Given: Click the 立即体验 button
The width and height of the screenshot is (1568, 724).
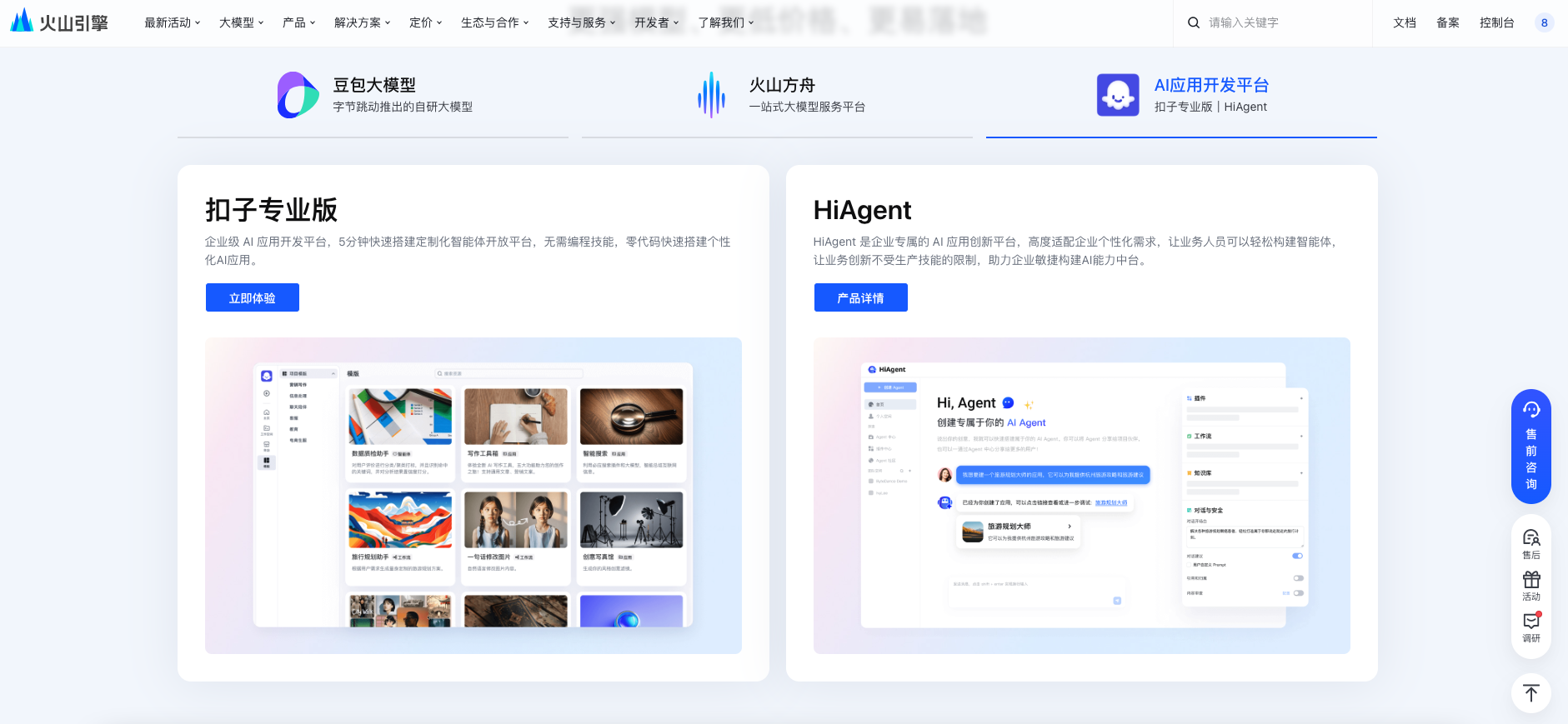Looking at the screenshot, I should point(252,297).
